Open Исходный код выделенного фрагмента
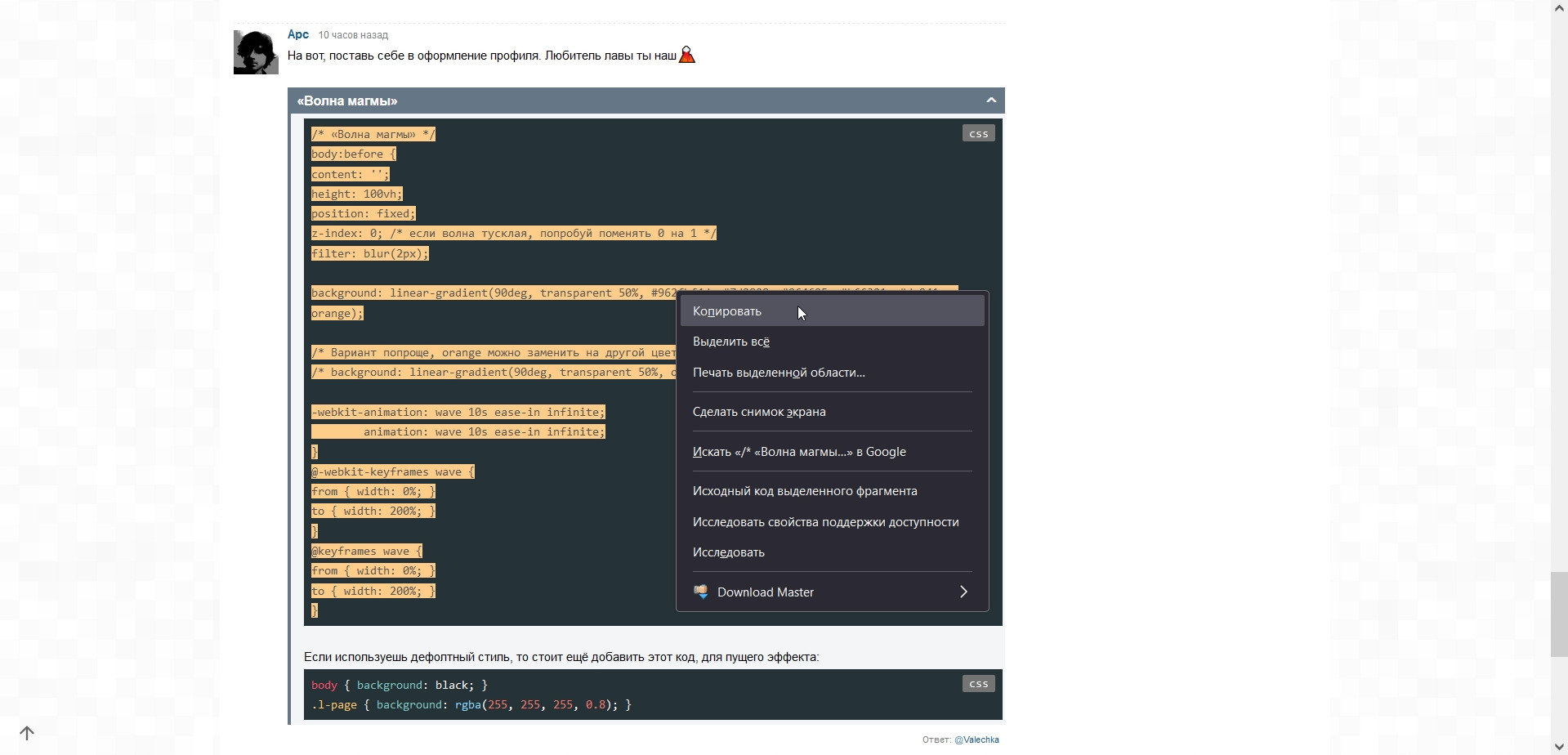 (x=804, y=491)
